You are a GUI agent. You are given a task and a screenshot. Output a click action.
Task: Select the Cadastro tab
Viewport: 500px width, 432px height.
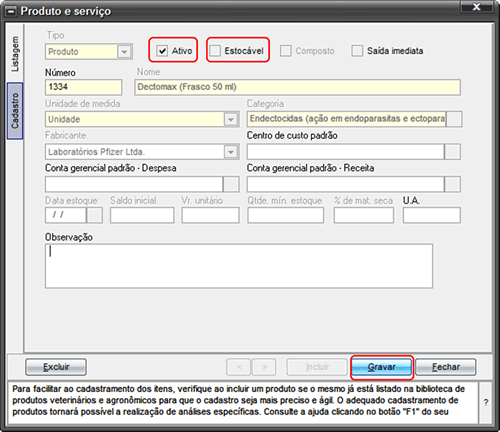pos(15,111)
